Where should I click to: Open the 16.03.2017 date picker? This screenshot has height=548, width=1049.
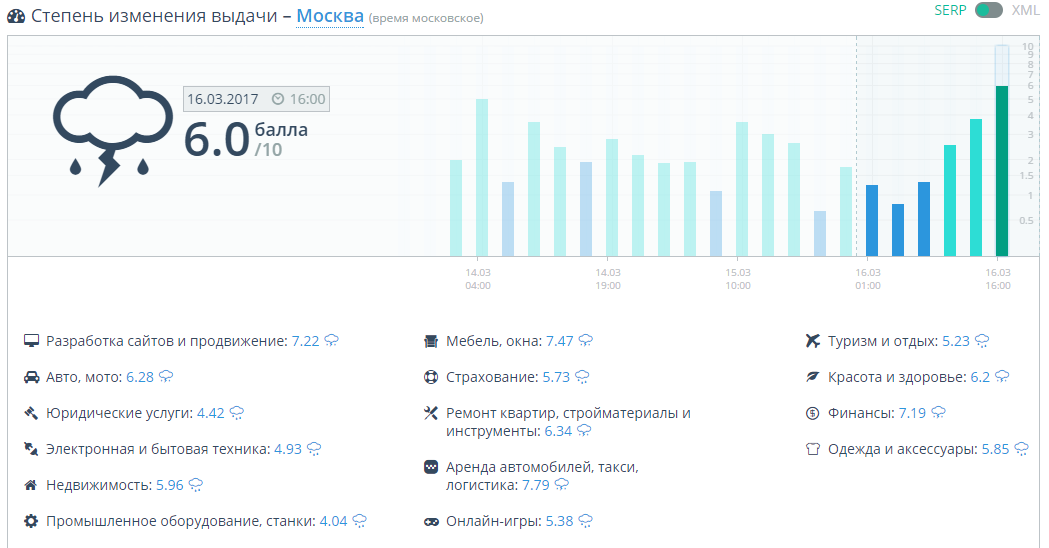click(x=223, y=99)
